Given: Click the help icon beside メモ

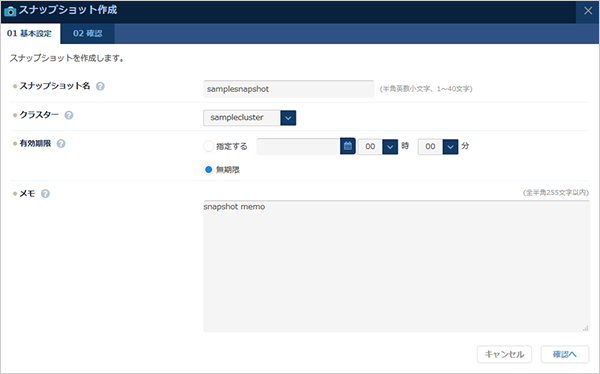Looking at the screenshot, I should click(x=45, y=194).
